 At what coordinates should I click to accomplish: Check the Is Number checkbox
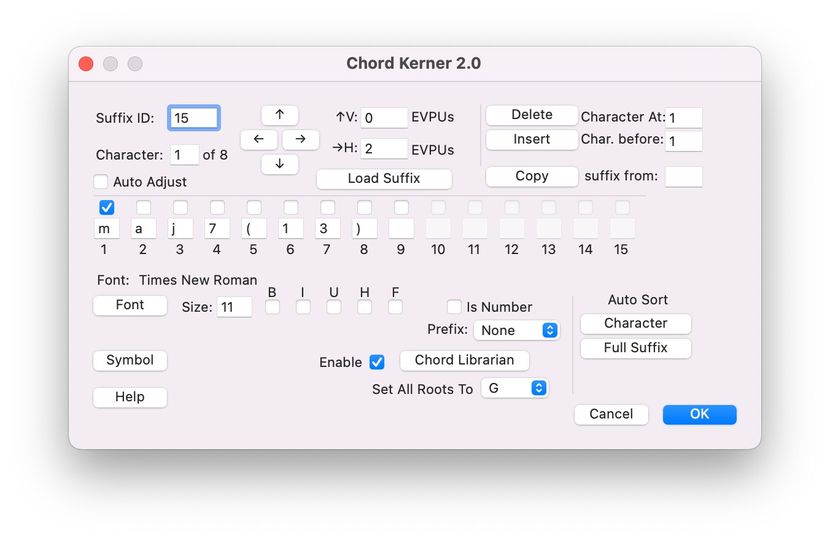point(454,307)
